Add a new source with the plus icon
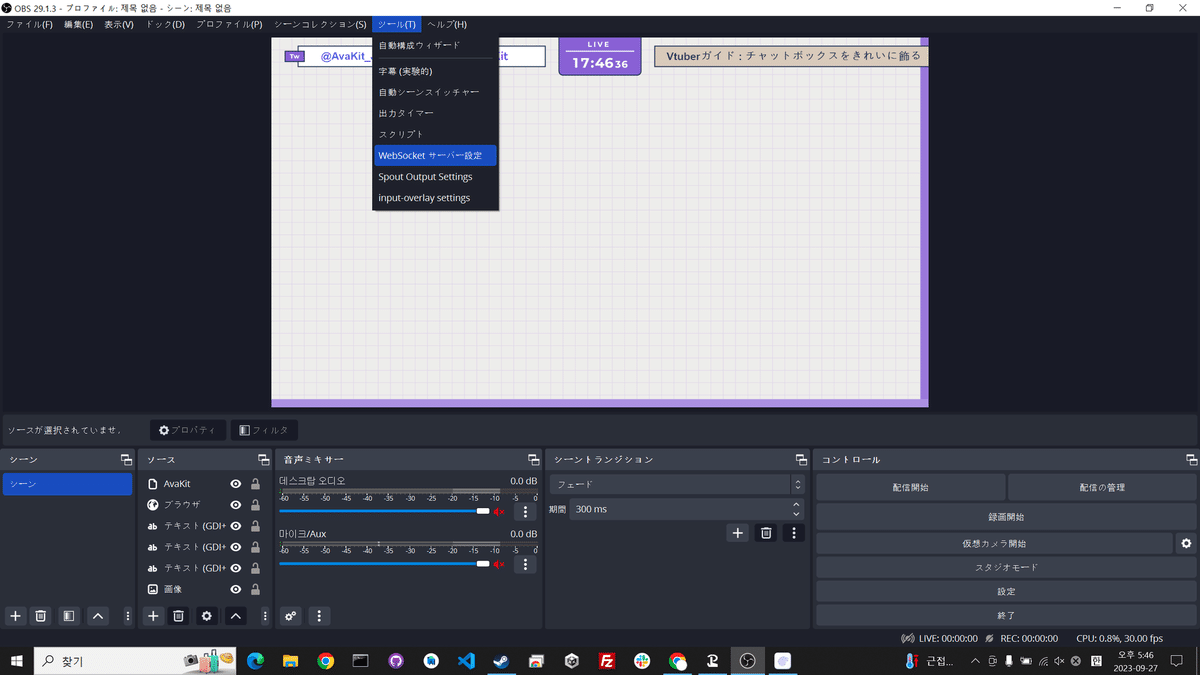The width and height of the screenshot is (1200, 675). pyautogui.click(x=152, y=616)
